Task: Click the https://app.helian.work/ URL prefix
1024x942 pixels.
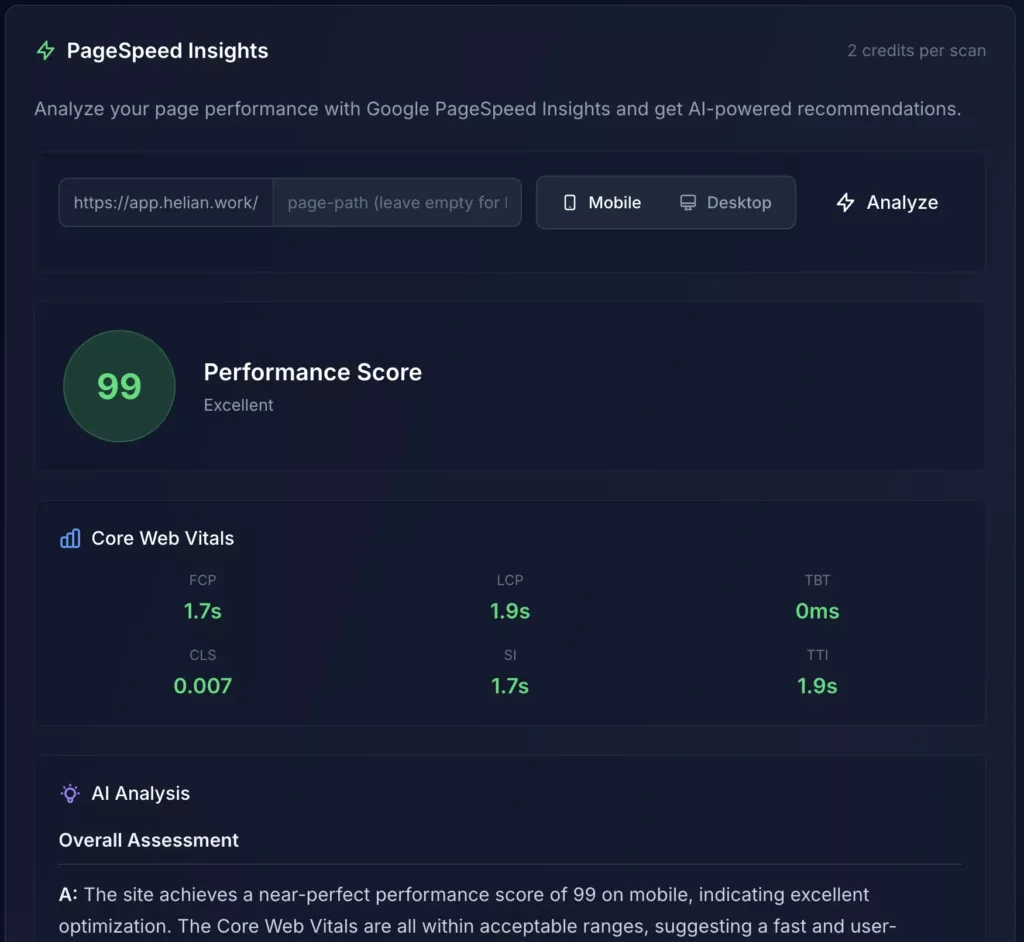Action: point(166,203)
